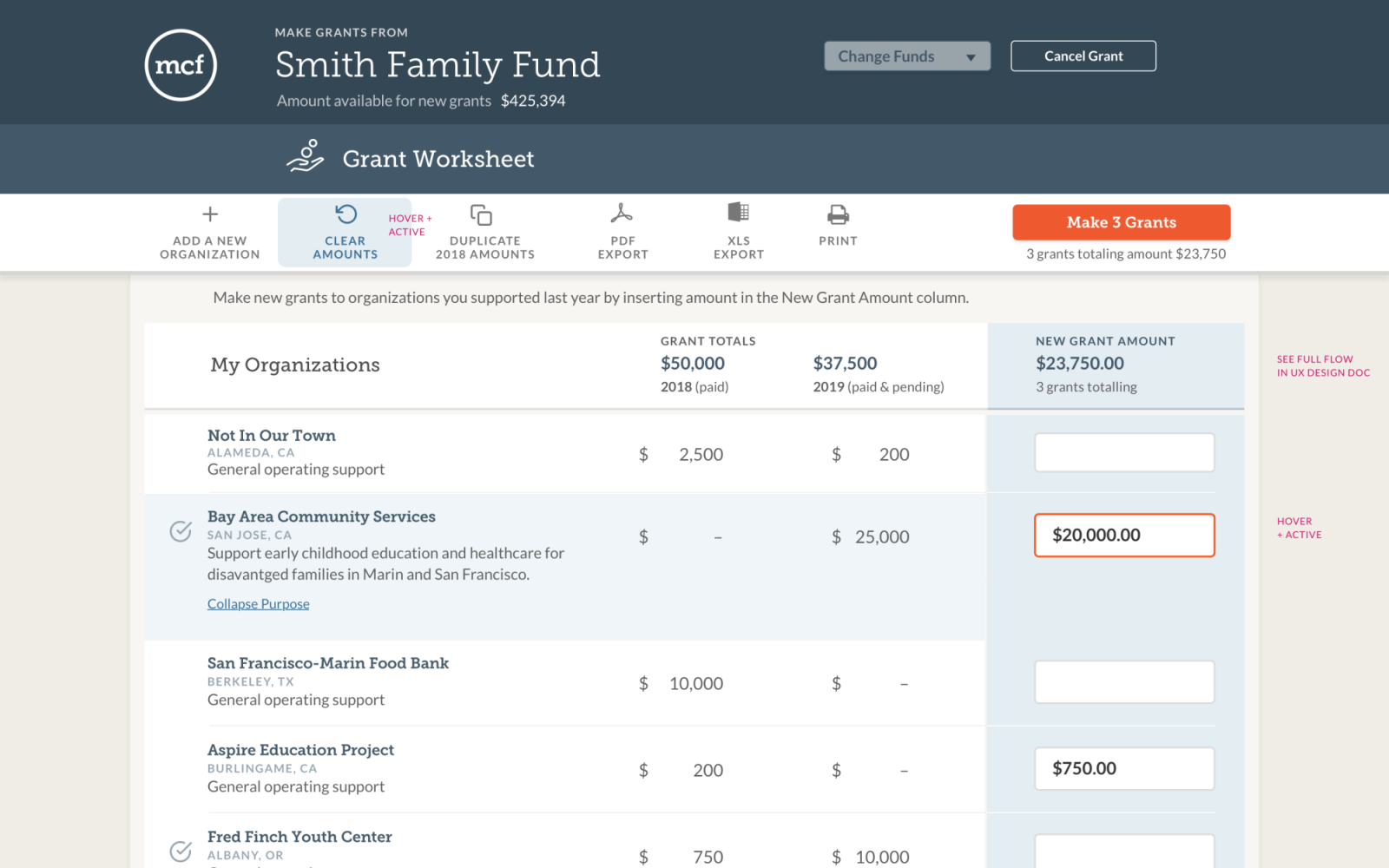
Task: Print the worksheet via the printer icon
Action: pos(838,214)
